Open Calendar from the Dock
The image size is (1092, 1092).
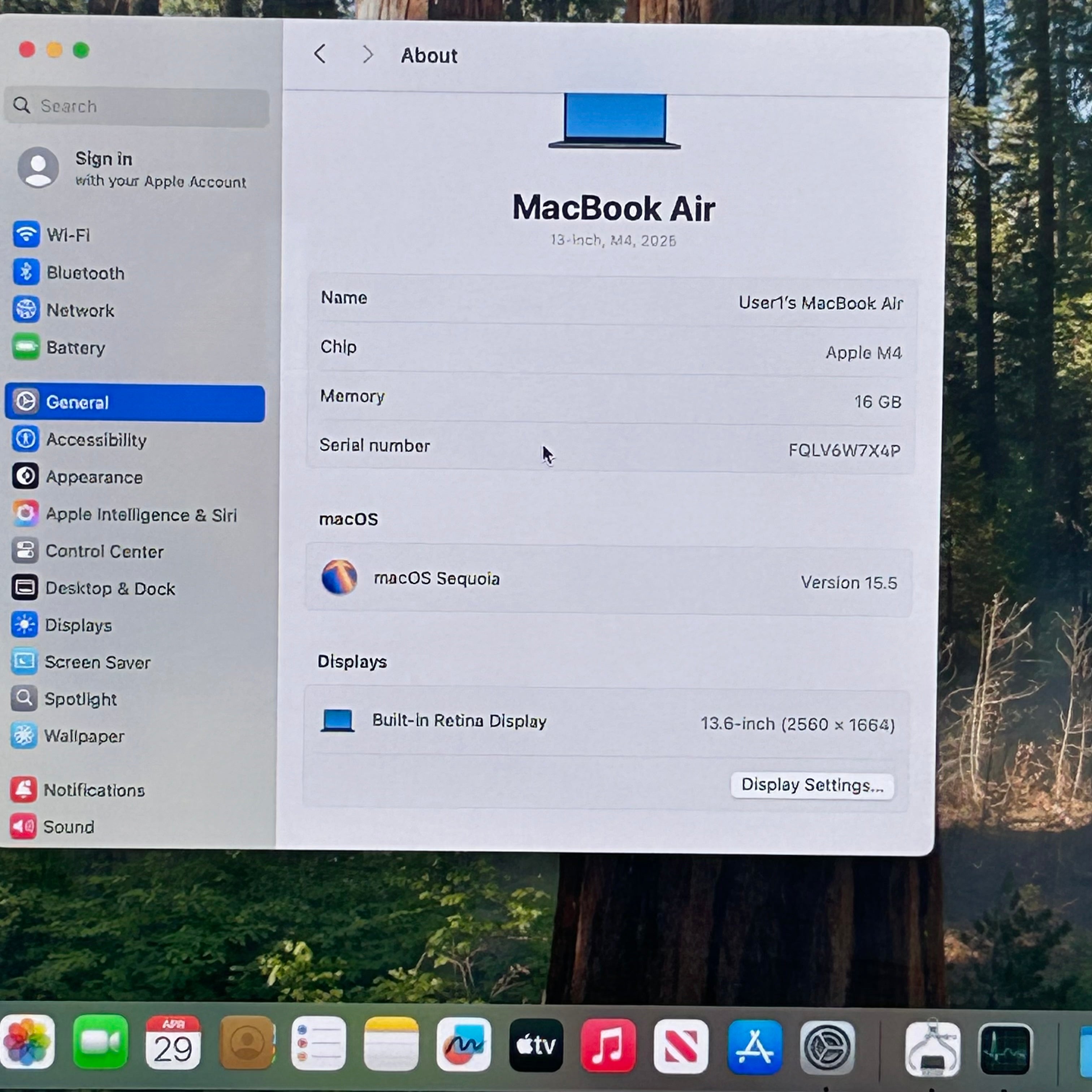click(173, 1042)
